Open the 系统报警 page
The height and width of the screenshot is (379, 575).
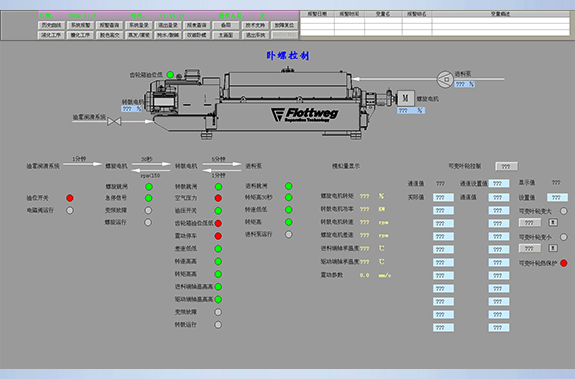[80, 25]
